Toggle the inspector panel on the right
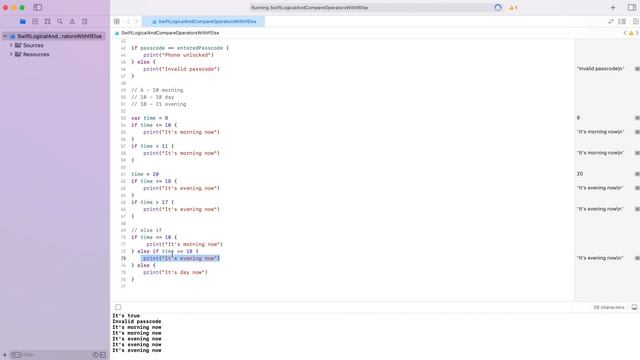Image resolution: width=640 pixels, height=360 pixels. (x=631, y=7)
